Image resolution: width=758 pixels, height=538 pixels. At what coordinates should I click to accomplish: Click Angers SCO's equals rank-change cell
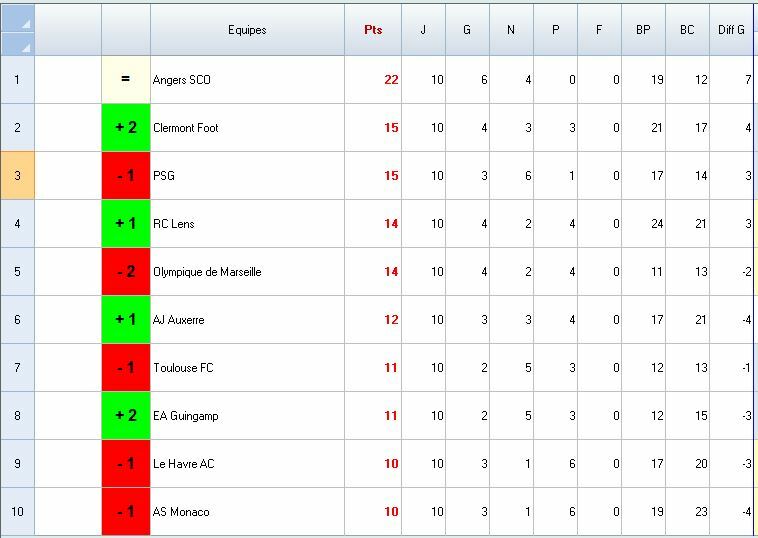pos(125,80)
